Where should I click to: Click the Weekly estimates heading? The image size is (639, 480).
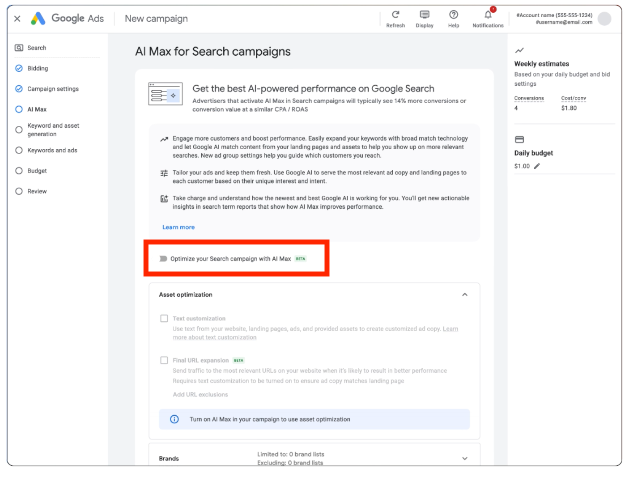pos(542,64)
